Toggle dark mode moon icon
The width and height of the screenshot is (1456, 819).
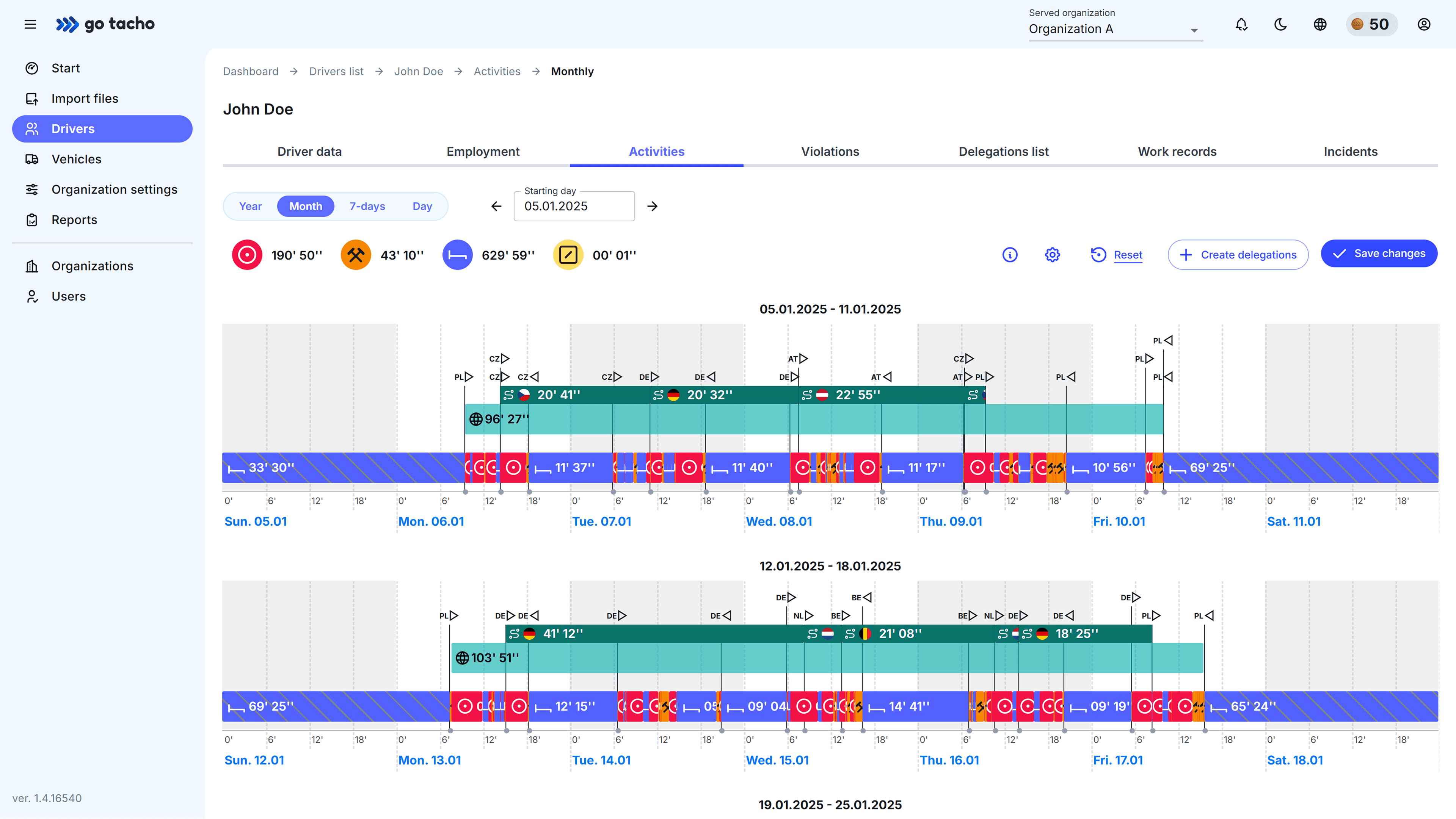pyautogui.click(x=1281, y=24)
